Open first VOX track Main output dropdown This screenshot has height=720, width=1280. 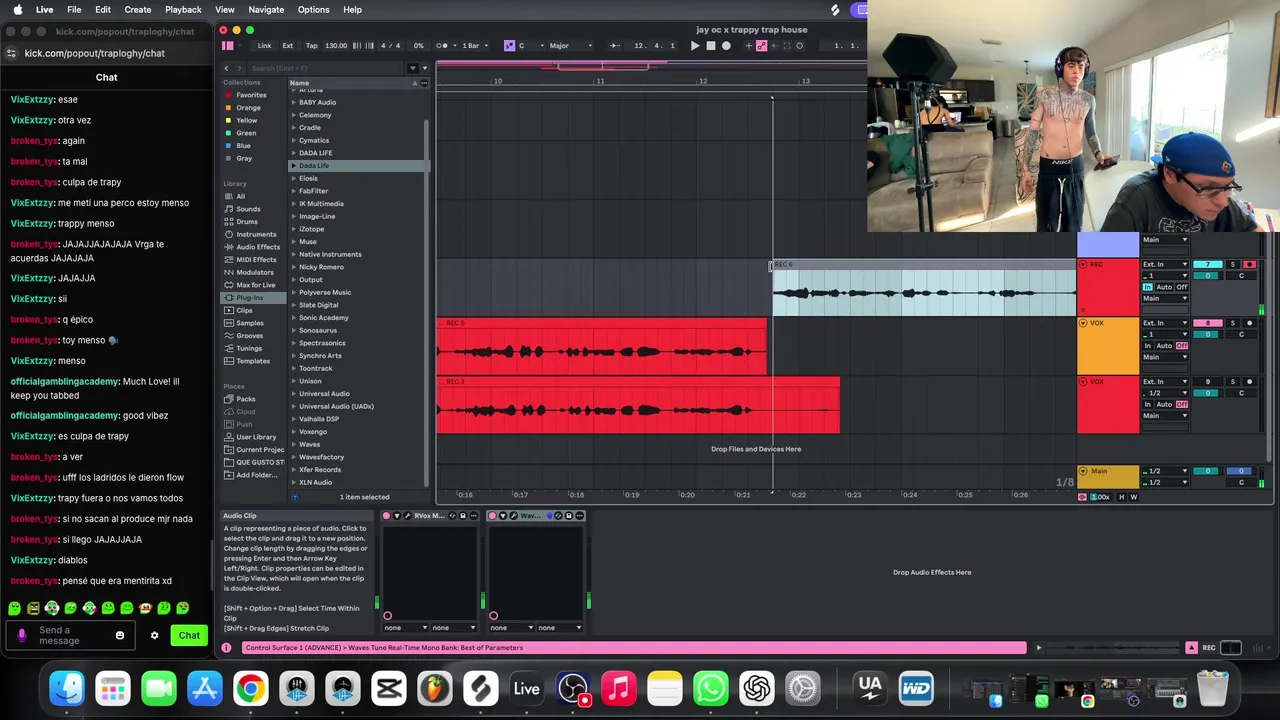point(1165,357)
